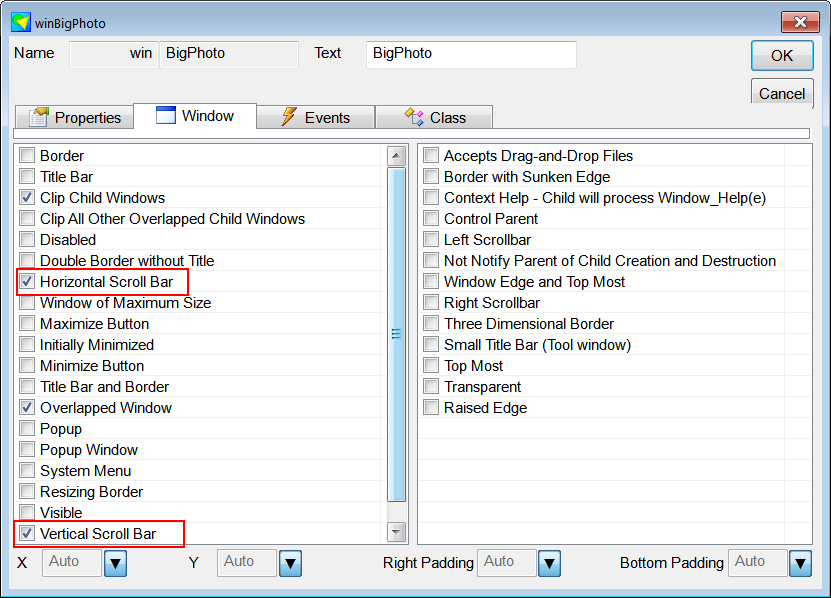831x598 pixels.
Task: Click the winBigPhoto title bar app icon
Action: click(x=21, y=22)
